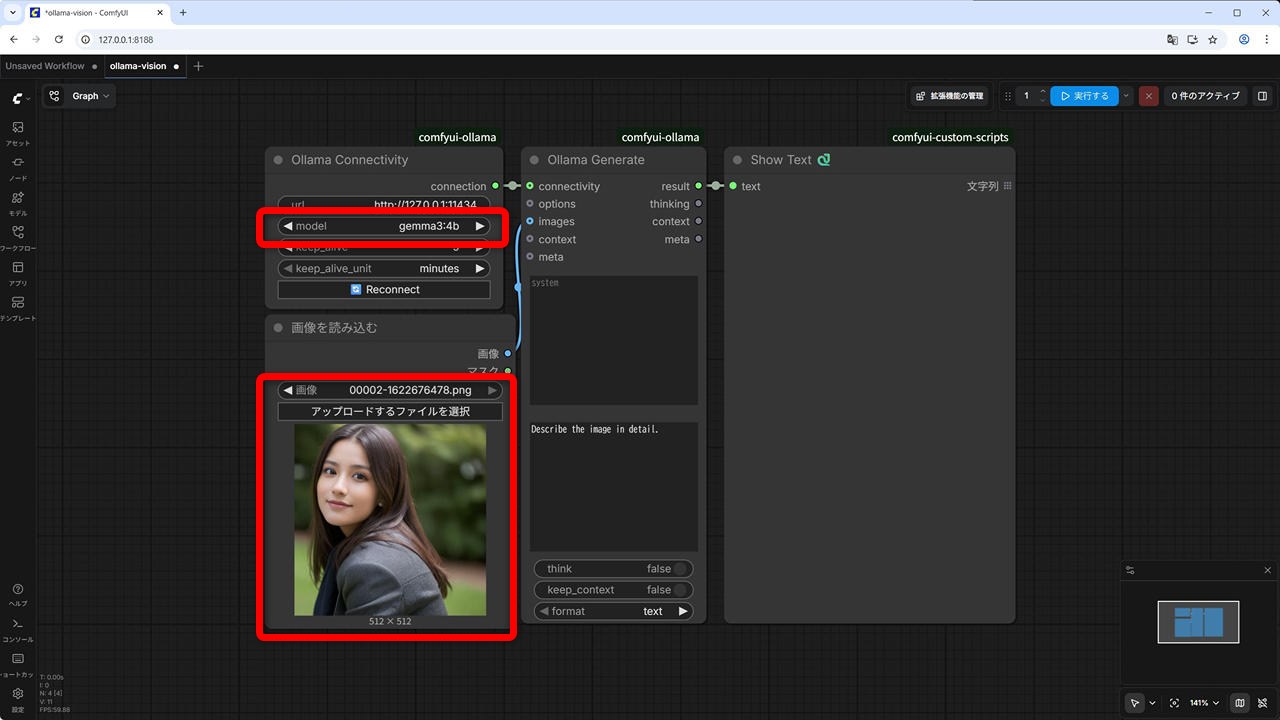Toggle the think switch in Ollama Generate
The height and width of the screenshot is (720, 1280).
click(x=680, y=569)
